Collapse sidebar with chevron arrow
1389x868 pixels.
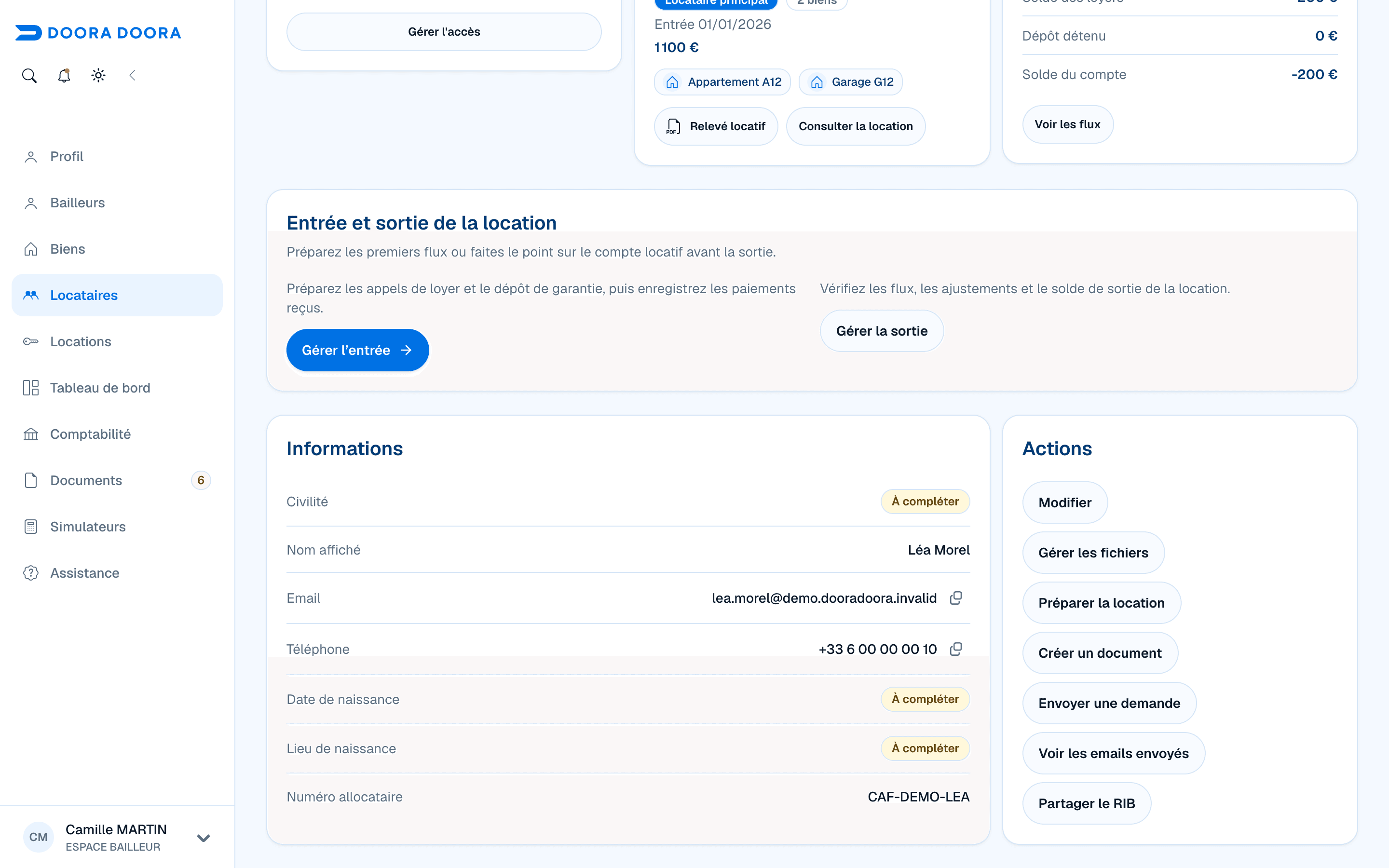(133, 75)
